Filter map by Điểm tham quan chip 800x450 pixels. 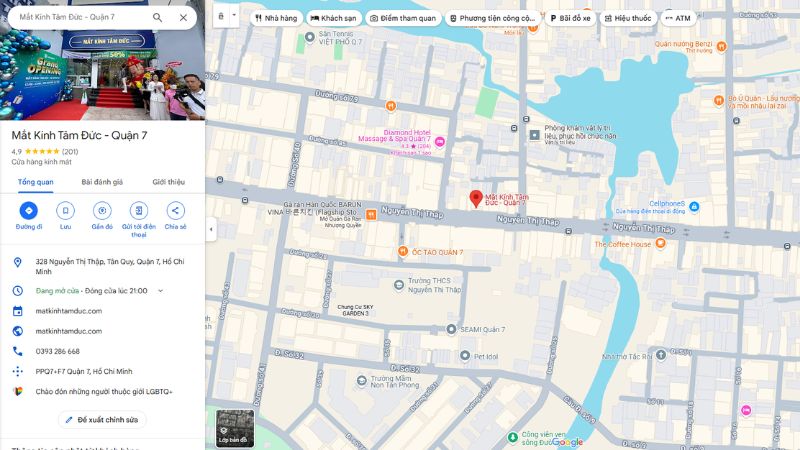pos(403,18)
